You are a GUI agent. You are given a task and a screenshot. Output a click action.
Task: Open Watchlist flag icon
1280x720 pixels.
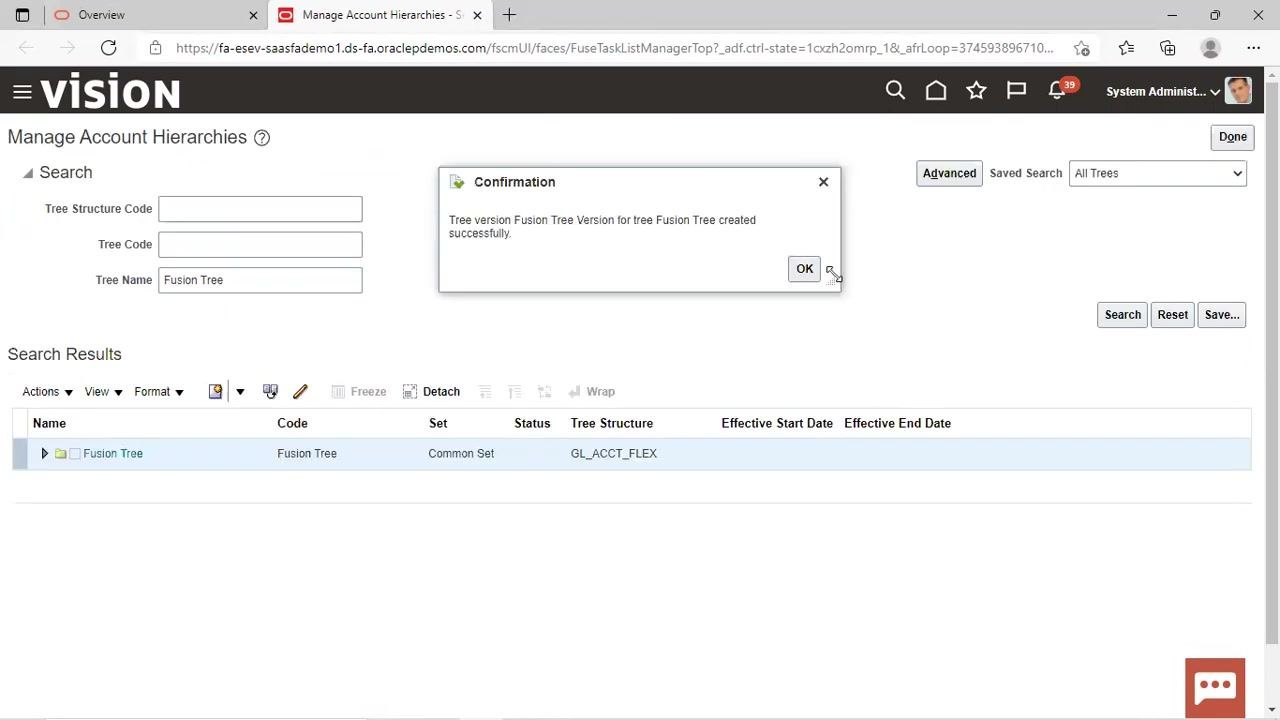point(1016,91)
